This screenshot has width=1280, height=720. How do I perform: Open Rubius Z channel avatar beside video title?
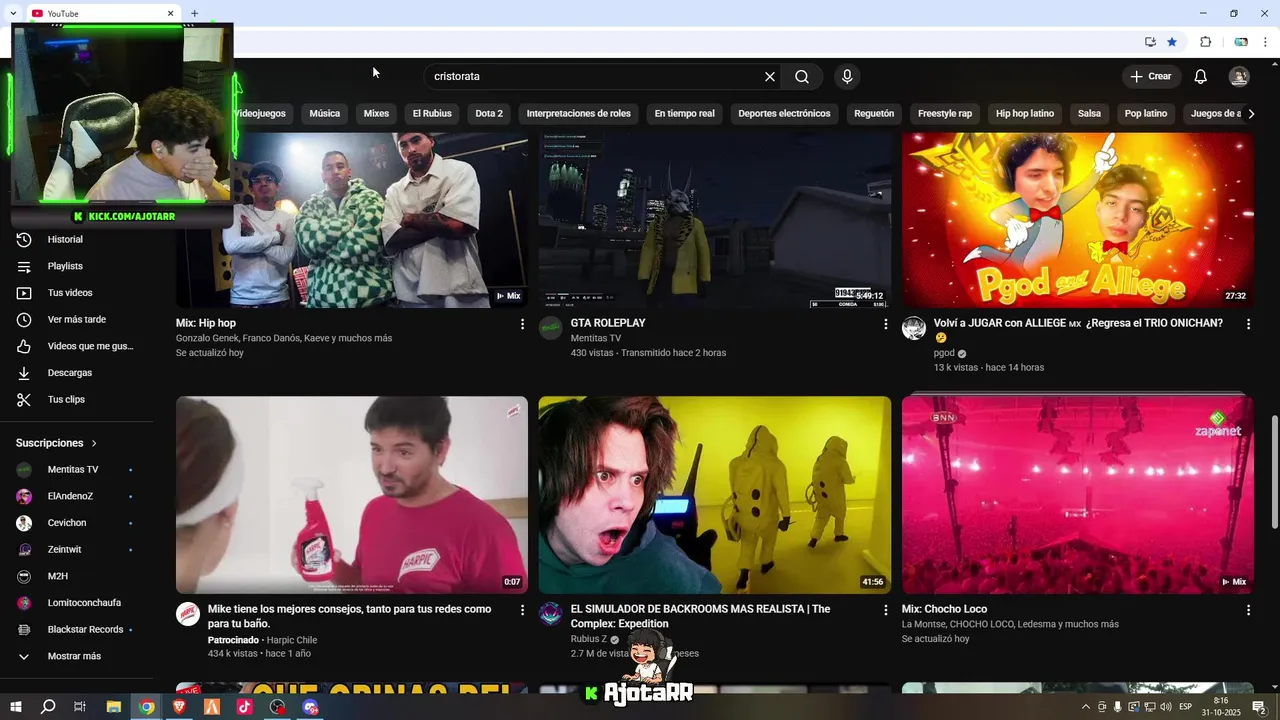551,614
